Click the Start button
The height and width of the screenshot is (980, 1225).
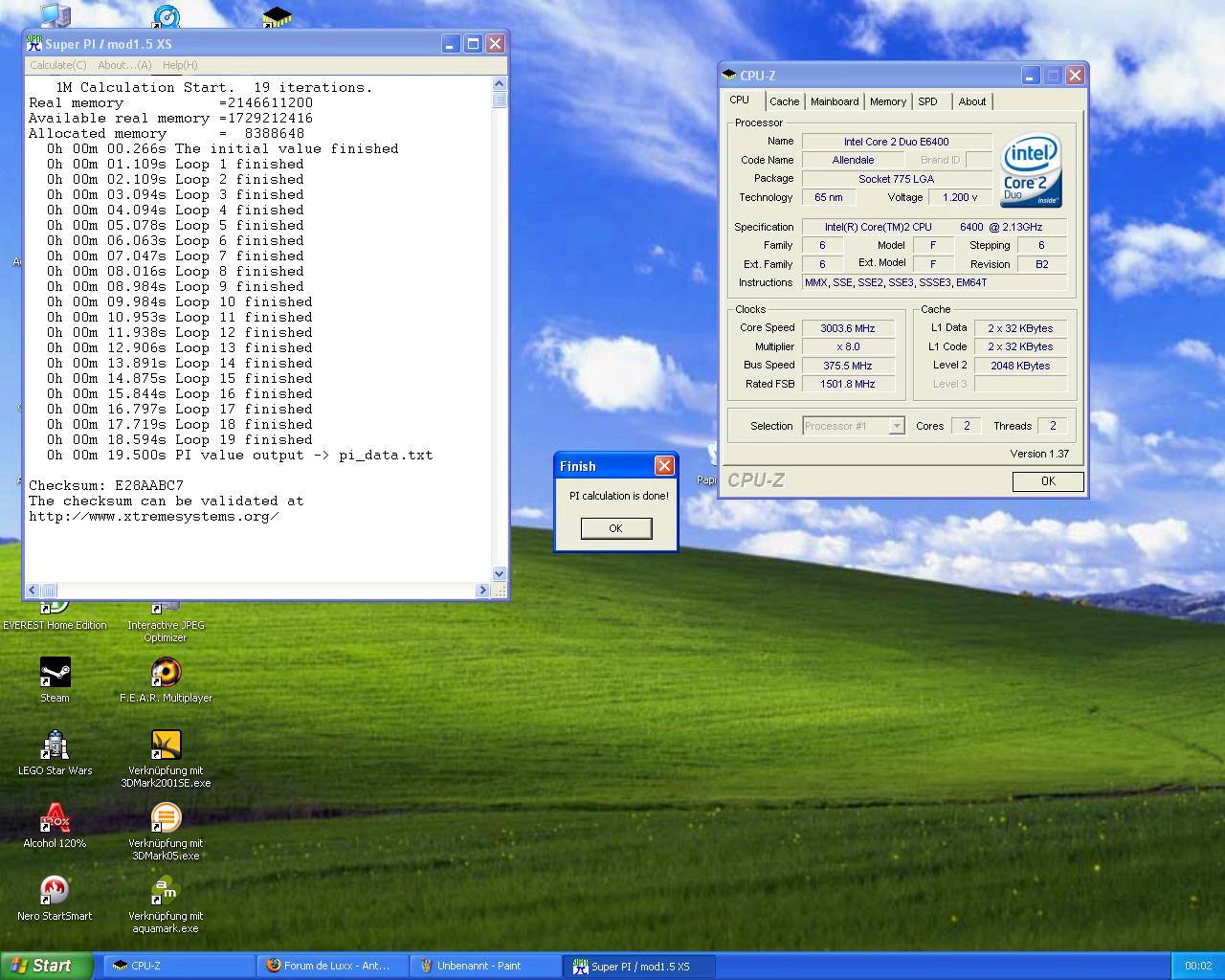47,966
